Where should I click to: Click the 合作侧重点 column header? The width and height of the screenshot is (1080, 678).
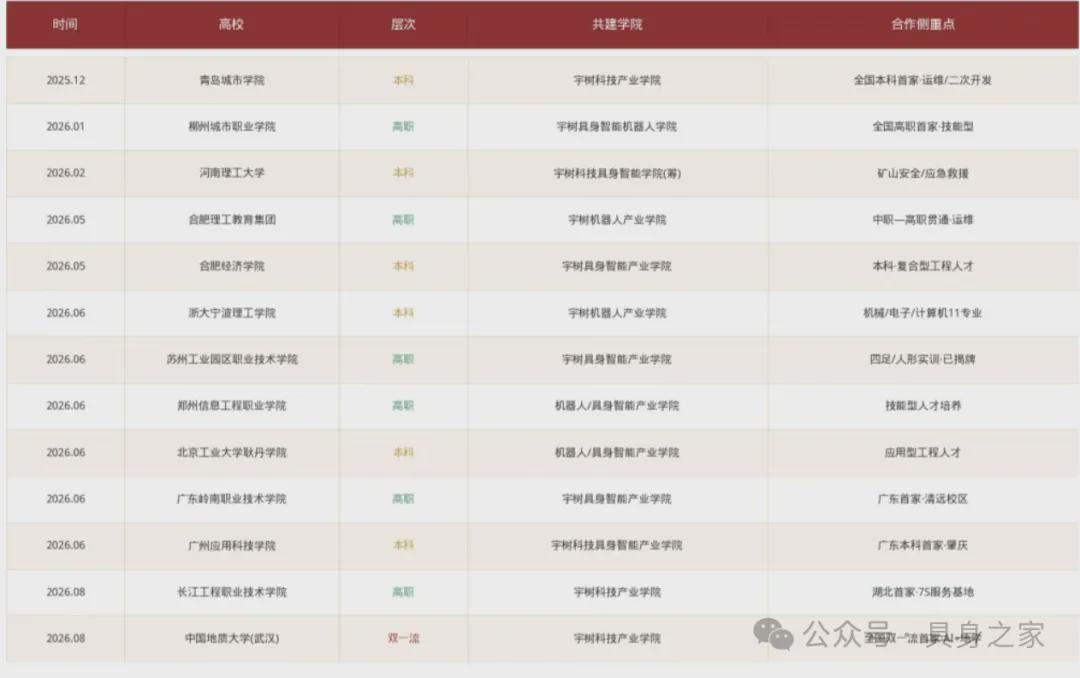point(923,24)
